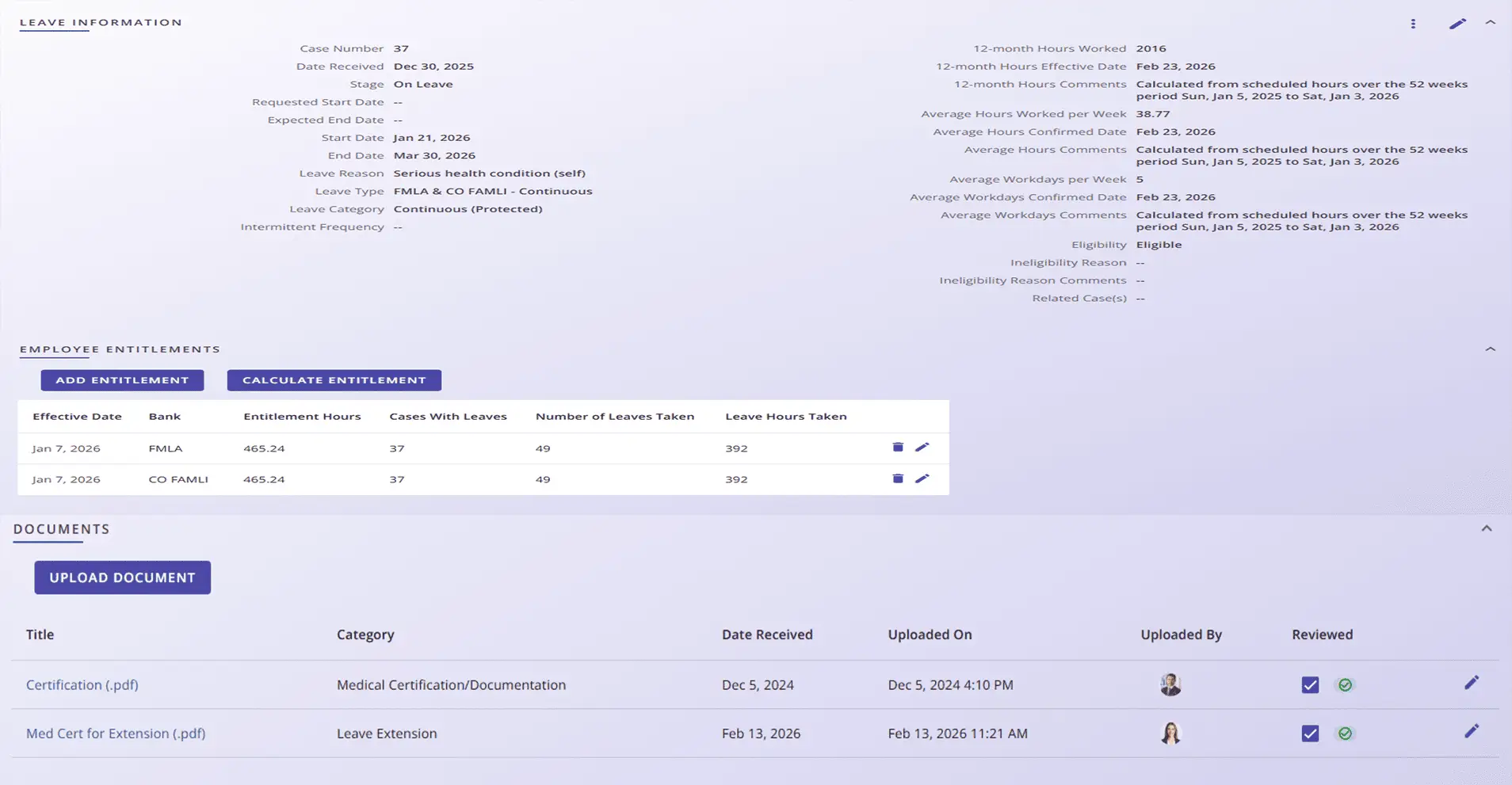Click green approved icon for Med Cert

pyautogui.click(x=1345, y=734)
